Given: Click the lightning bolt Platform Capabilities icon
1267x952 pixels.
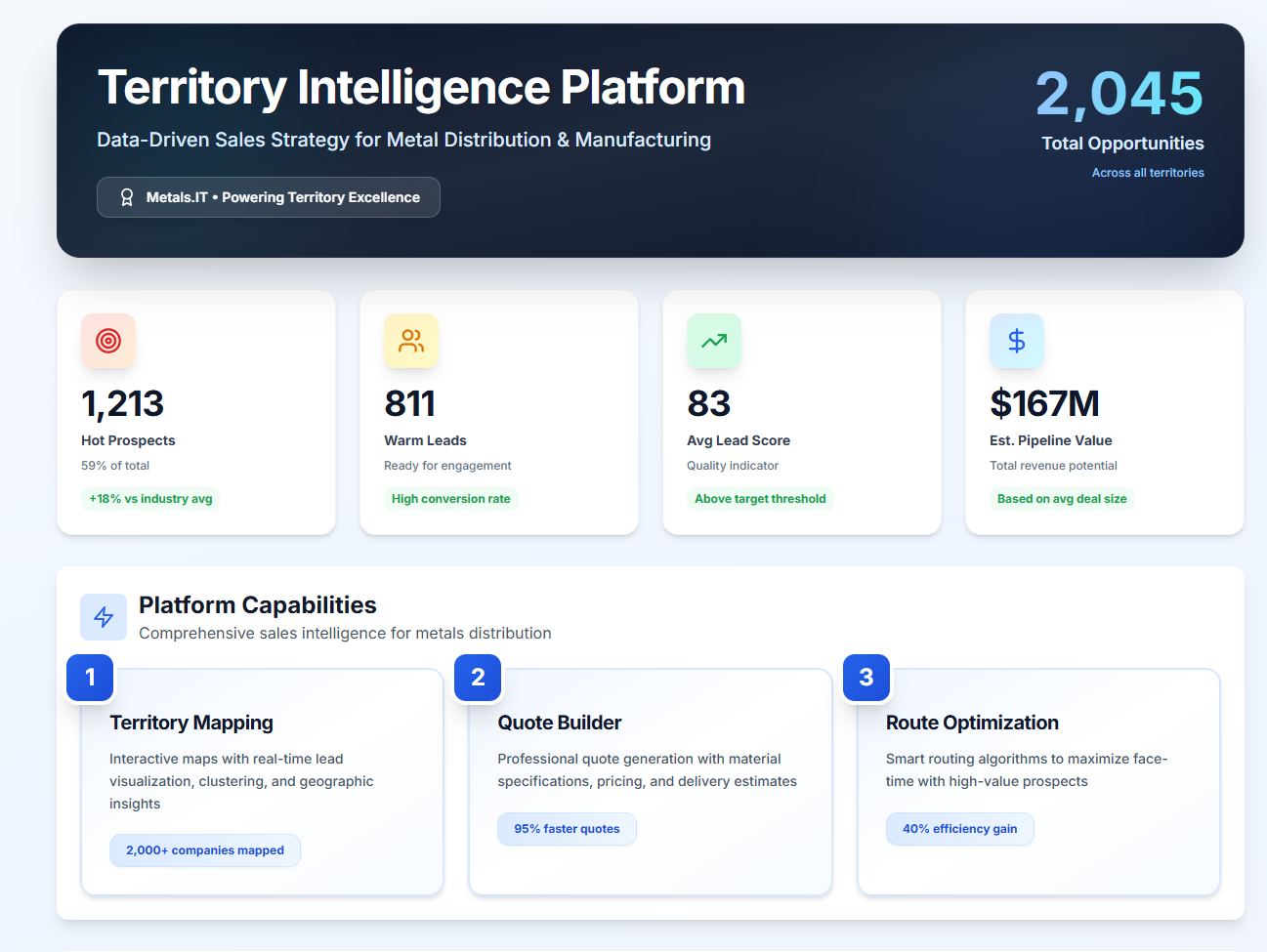Looking at the screenshot, I should pos(104,617).
